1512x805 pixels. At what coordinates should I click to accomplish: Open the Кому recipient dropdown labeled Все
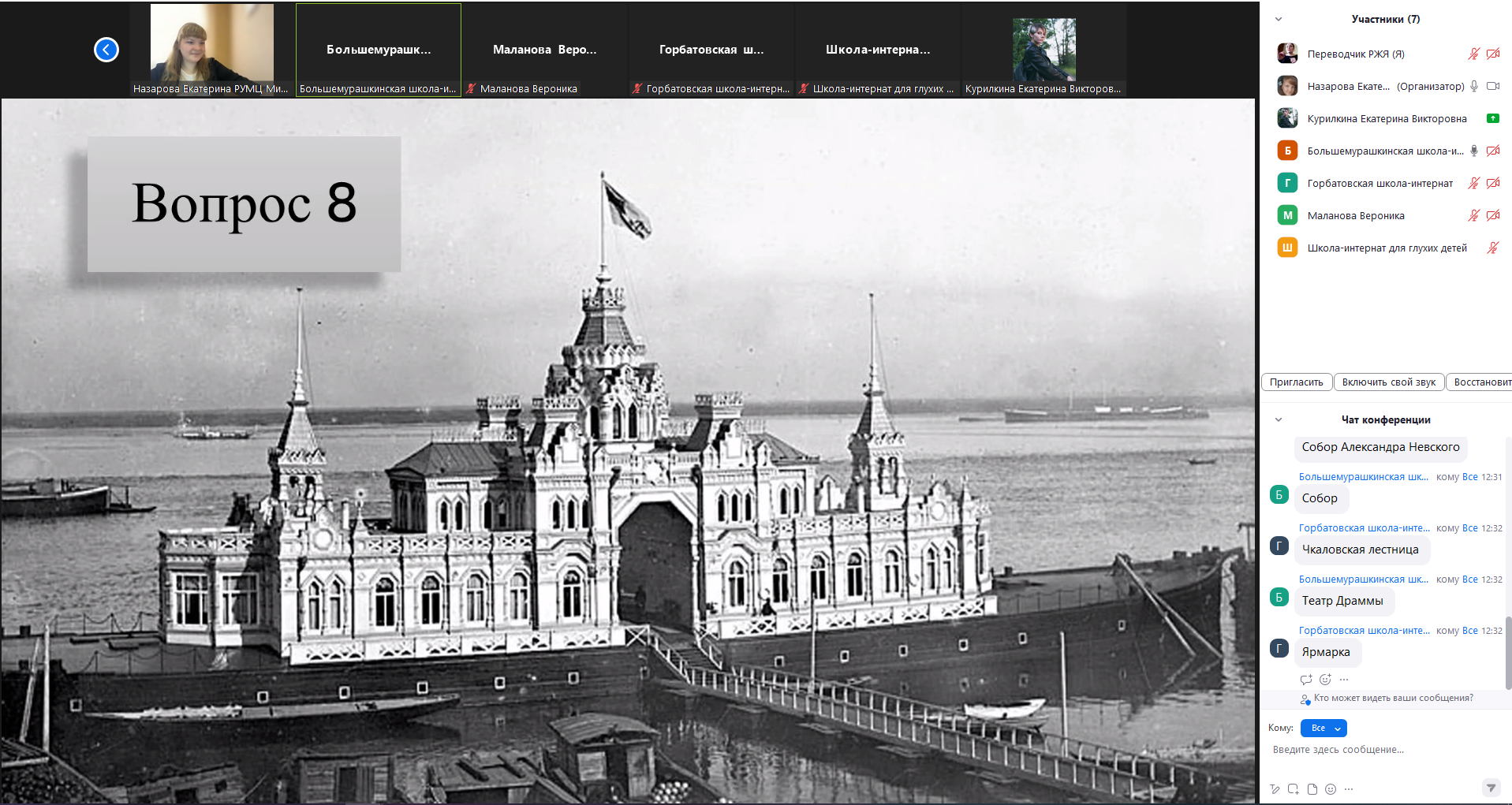point(1323,729)
